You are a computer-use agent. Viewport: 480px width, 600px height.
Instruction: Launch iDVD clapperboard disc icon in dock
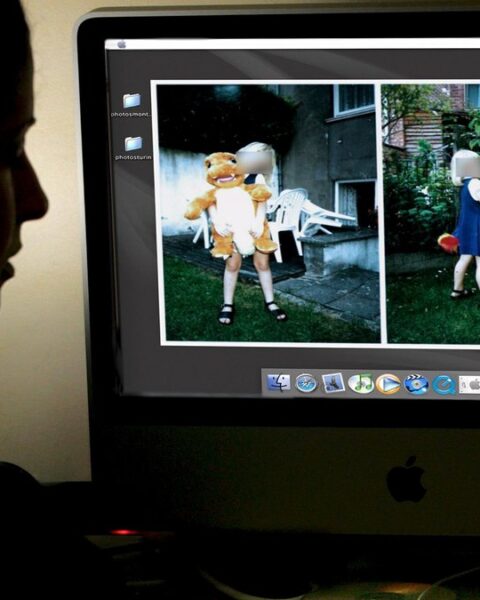pyautogui.click(x=416, y=384)
